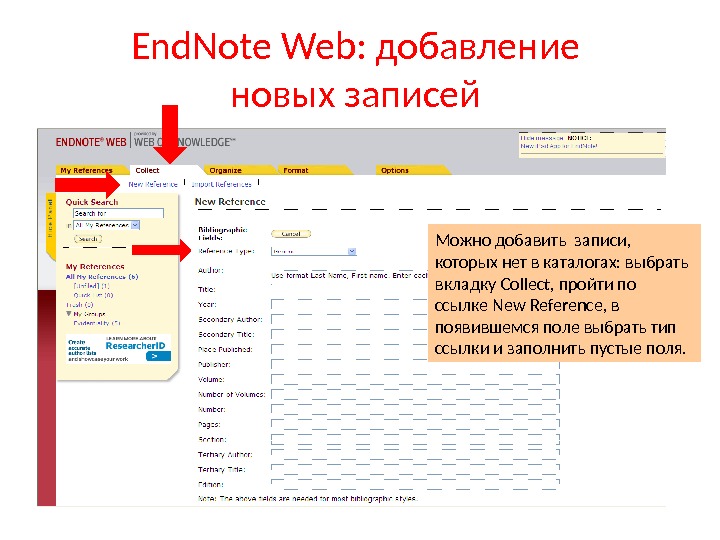Click into the Edition field
This screenshot has height=540, width=720.
(415, 484)
